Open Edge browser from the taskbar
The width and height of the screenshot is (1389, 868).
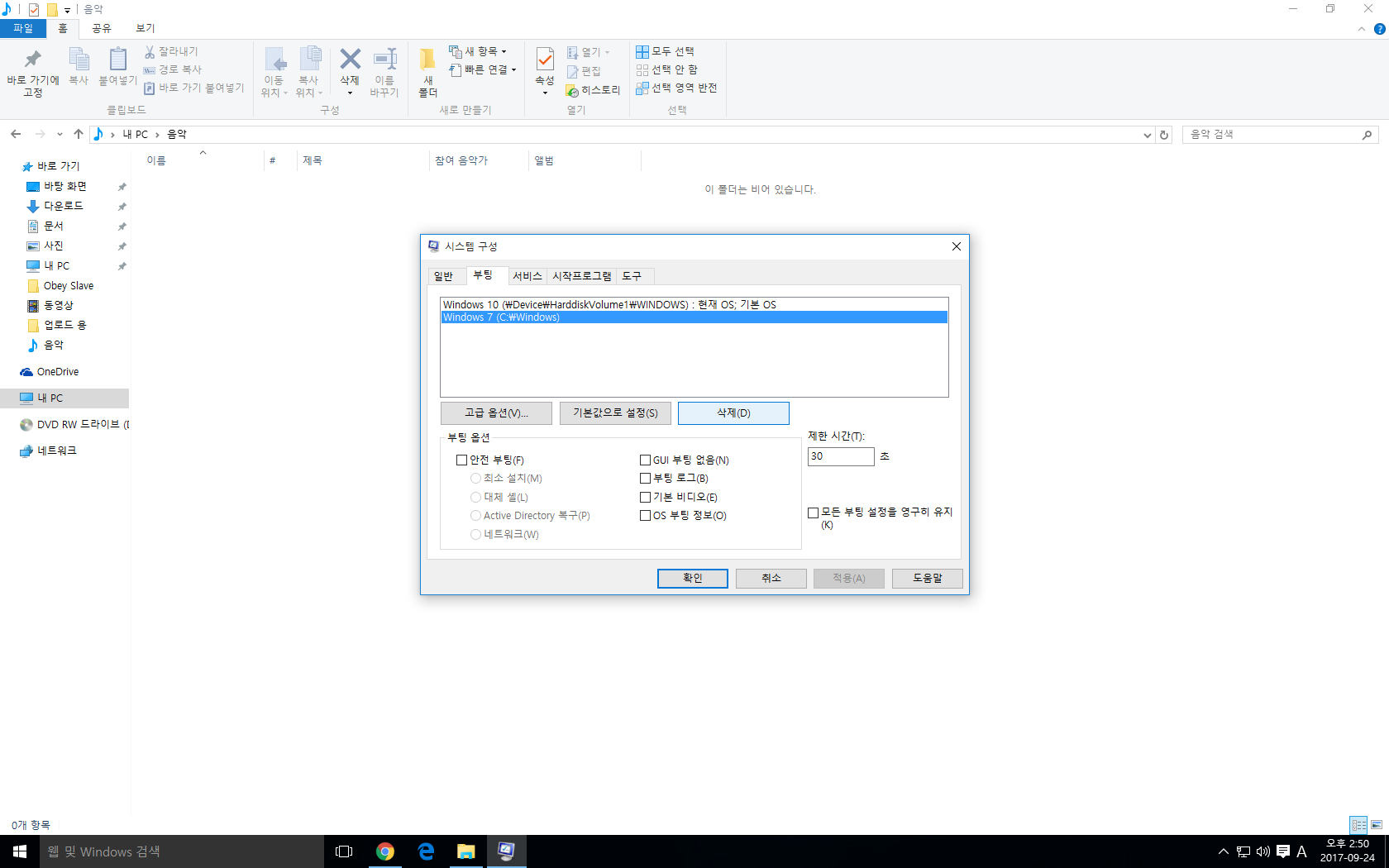(426, 851)
